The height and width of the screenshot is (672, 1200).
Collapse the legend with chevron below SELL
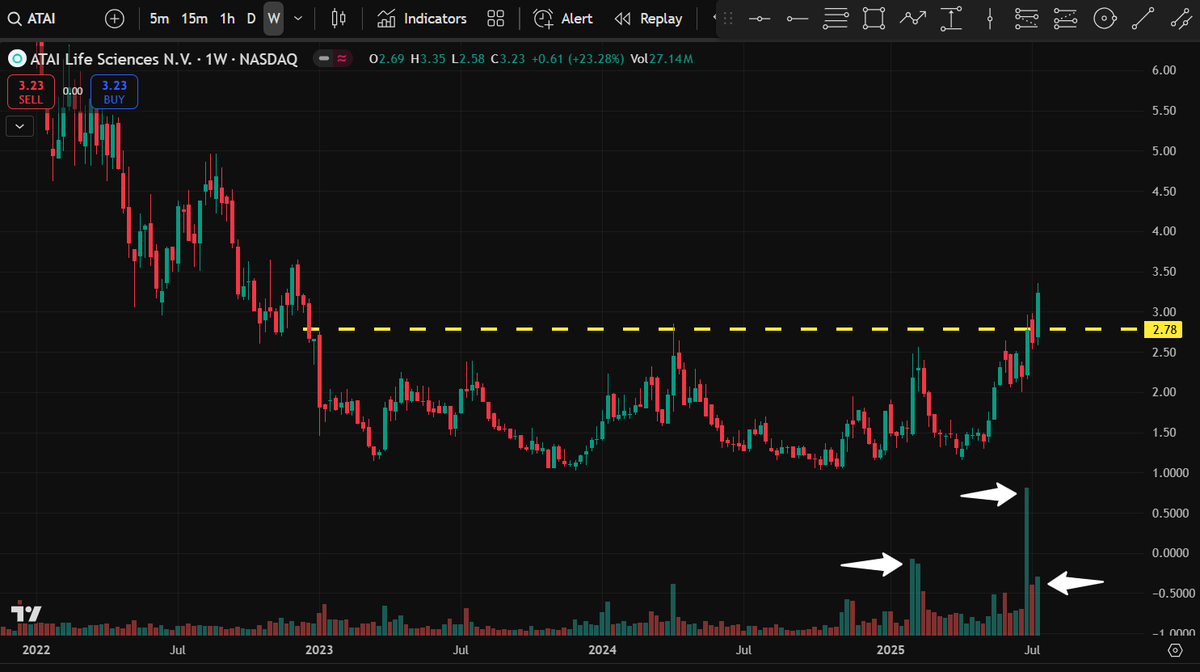20,126
